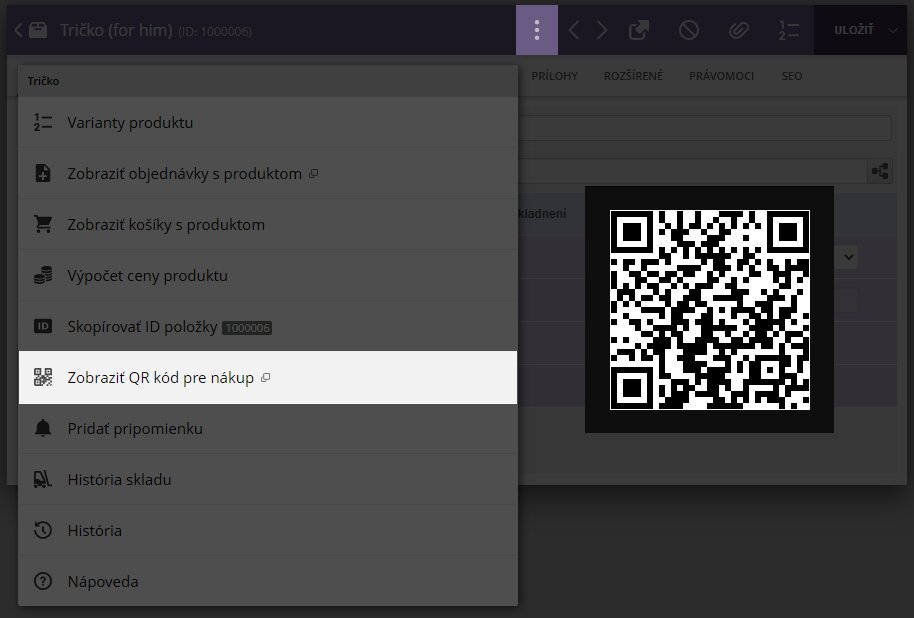Click the Tričko (for him) title text
Viewport: 914px width, 618px height.
coord(117,30)
